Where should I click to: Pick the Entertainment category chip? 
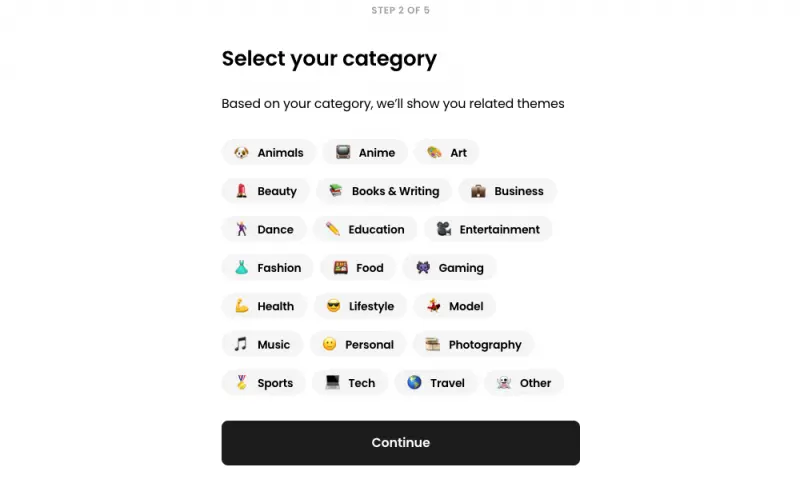click(488, 229)
